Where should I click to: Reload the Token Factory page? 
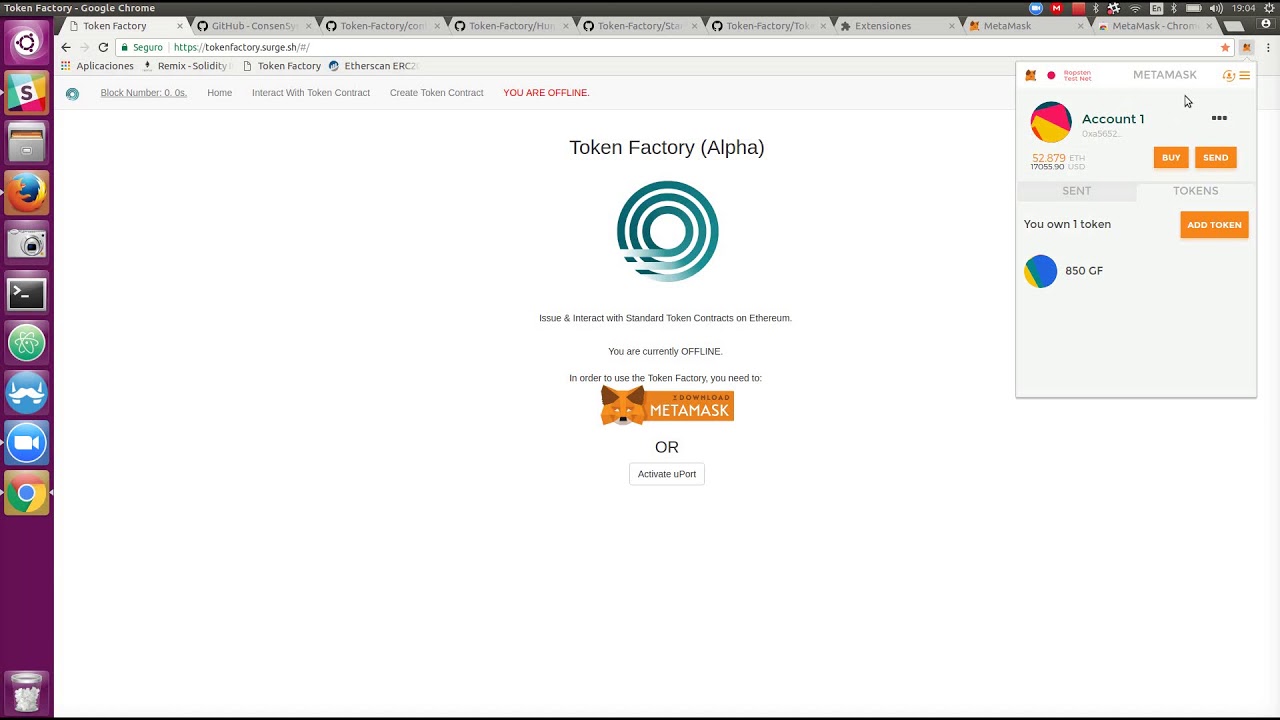[103, 47]
